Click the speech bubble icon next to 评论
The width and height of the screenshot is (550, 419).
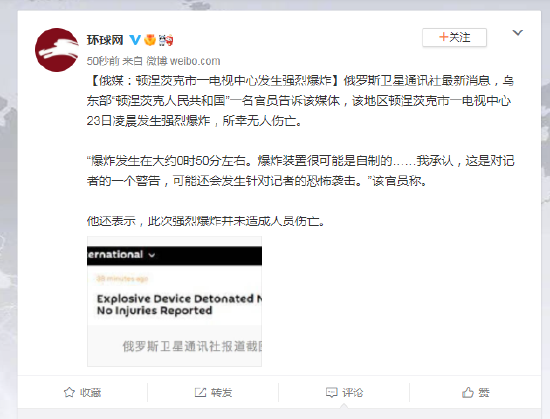(331, 392)
